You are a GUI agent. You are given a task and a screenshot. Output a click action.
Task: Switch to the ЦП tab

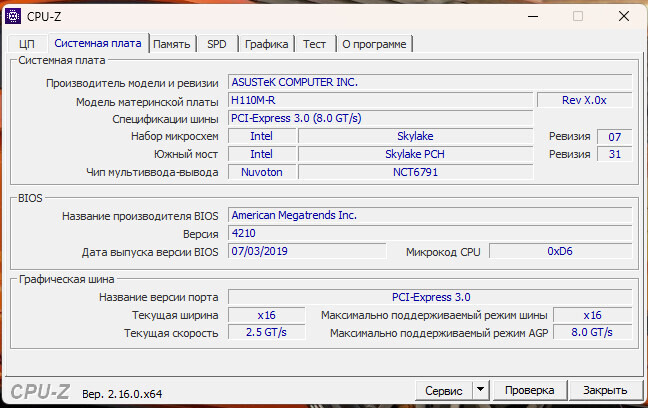(x=27, y=44)
